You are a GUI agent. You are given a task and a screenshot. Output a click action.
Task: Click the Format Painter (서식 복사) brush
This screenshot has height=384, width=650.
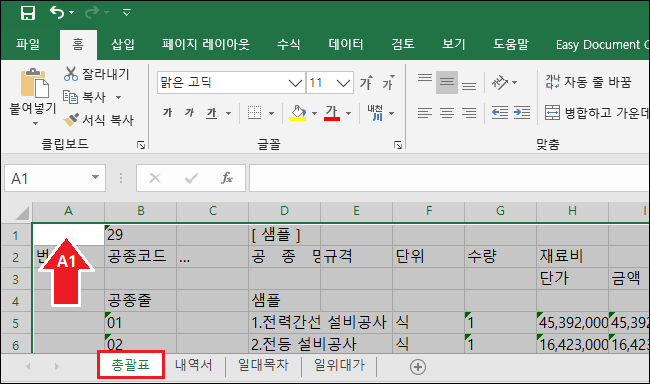coord(71,120)
